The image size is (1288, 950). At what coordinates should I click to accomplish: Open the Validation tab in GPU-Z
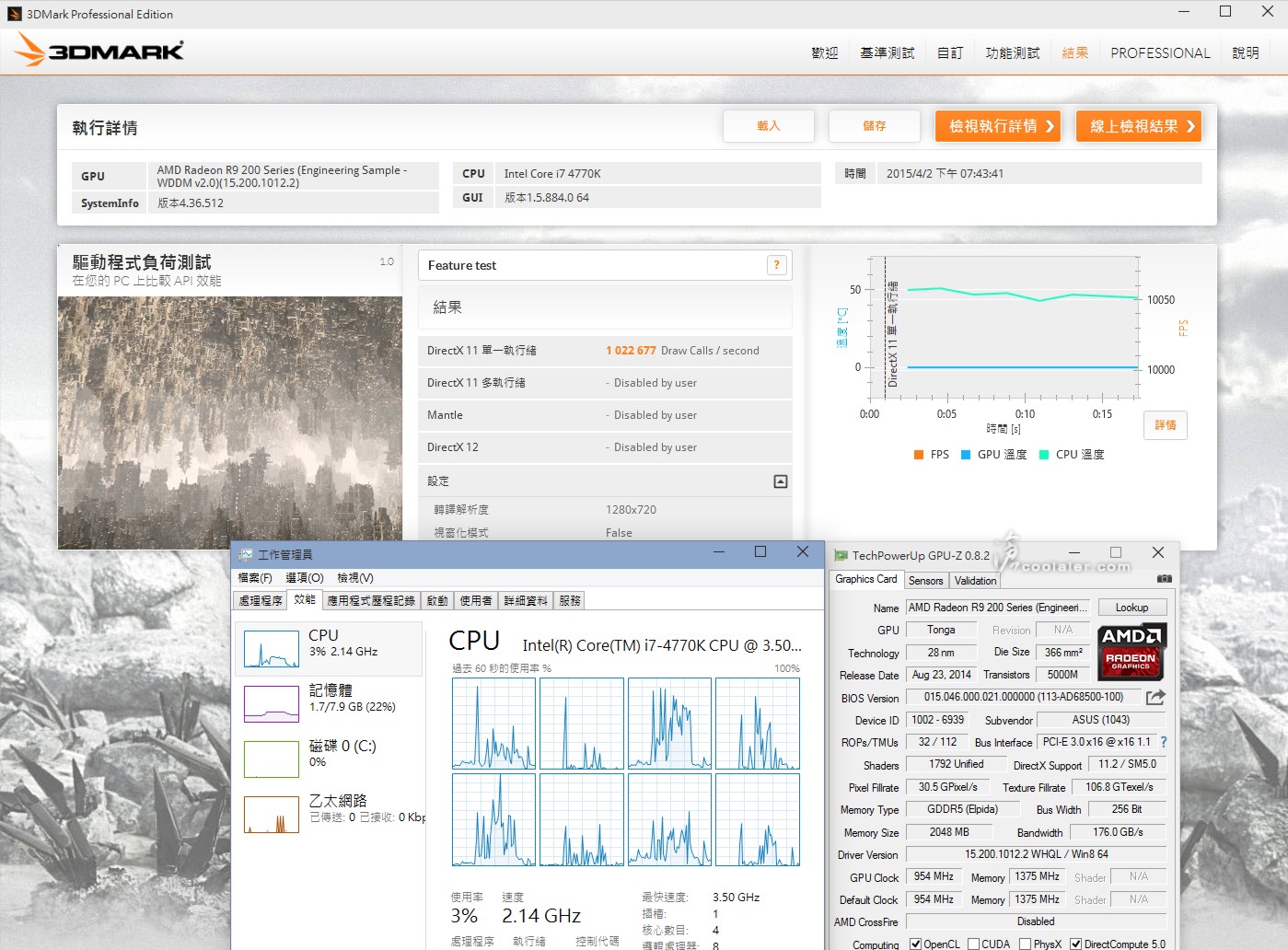pyautogui.click(x=975, y=581)
